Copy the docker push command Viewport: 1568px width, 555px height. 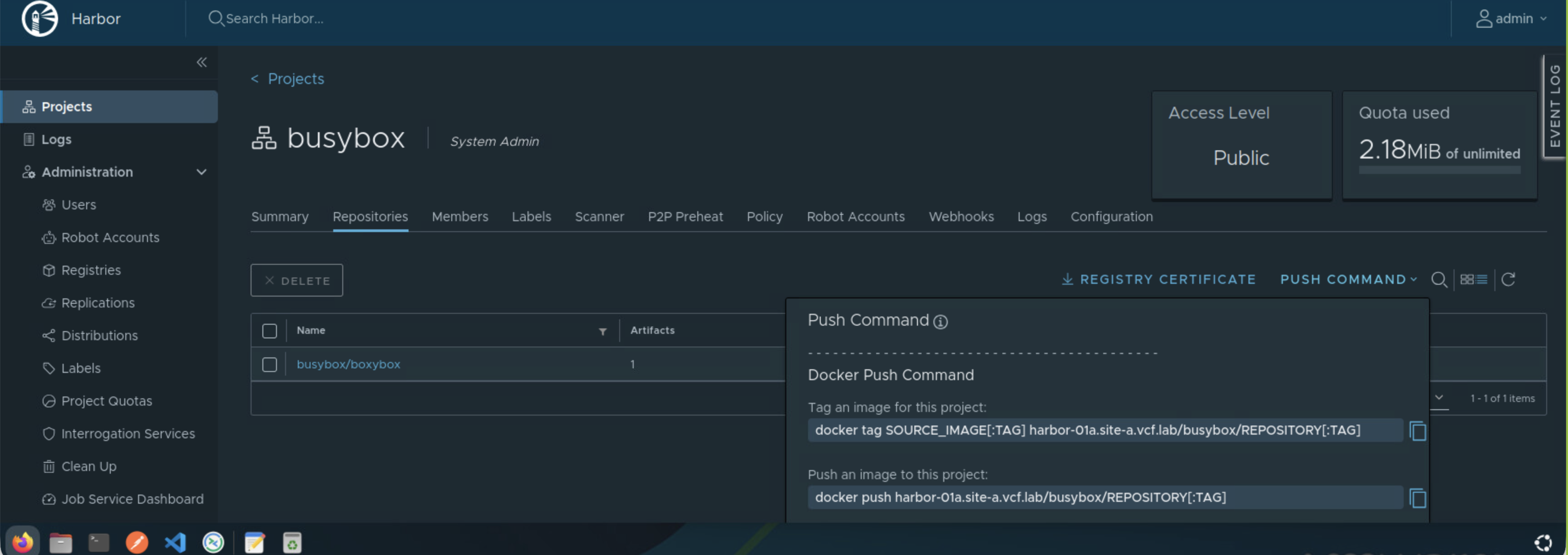tap(1418, 498)
